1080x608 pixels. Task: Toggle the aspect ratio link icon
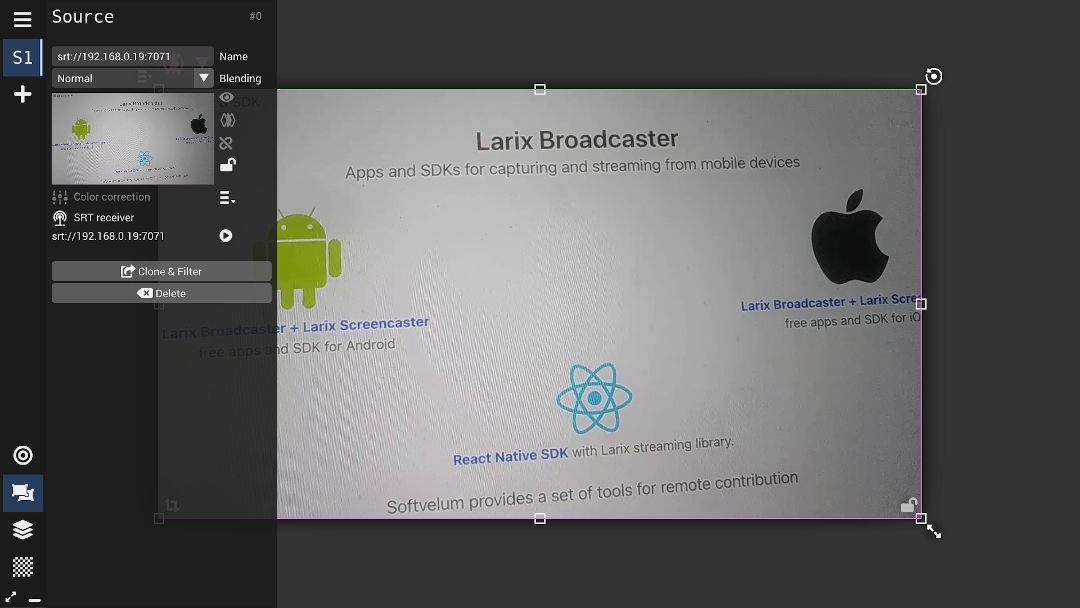click(x=226, y=143)
